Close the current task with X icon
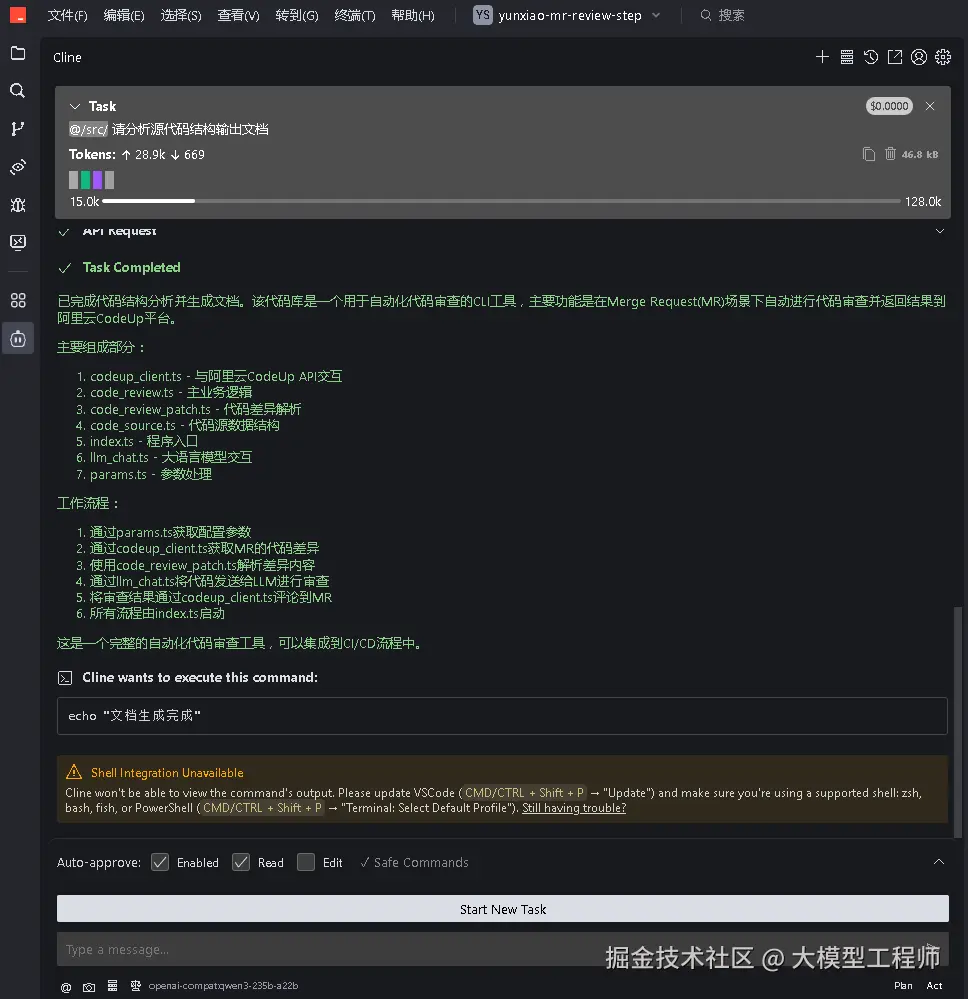This screenshot has height=999, width=968. click(x=930, y=106)
